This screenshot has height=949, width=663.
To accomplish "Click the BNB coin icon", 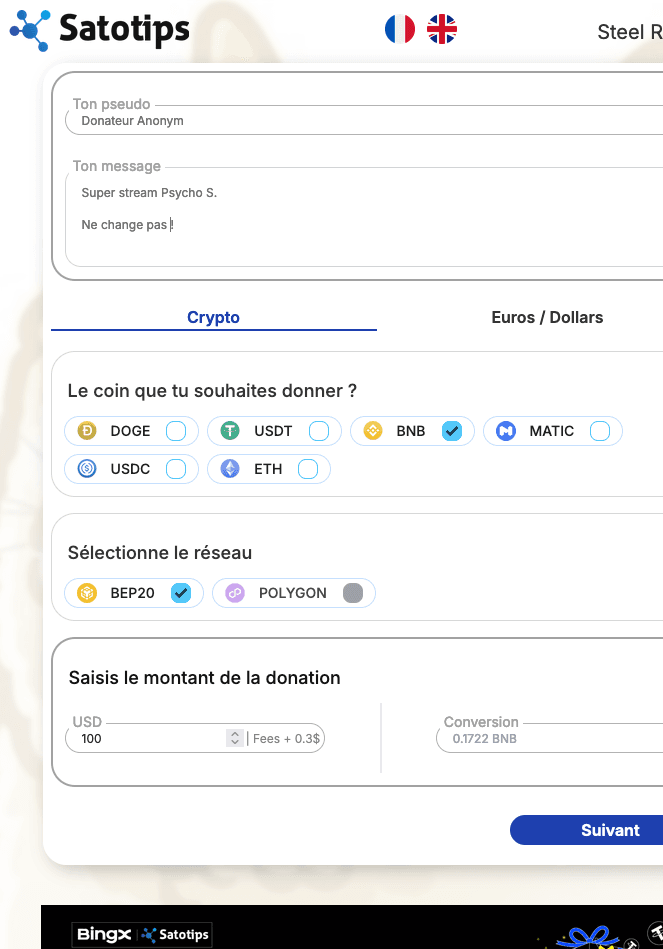I will point(373,431).
